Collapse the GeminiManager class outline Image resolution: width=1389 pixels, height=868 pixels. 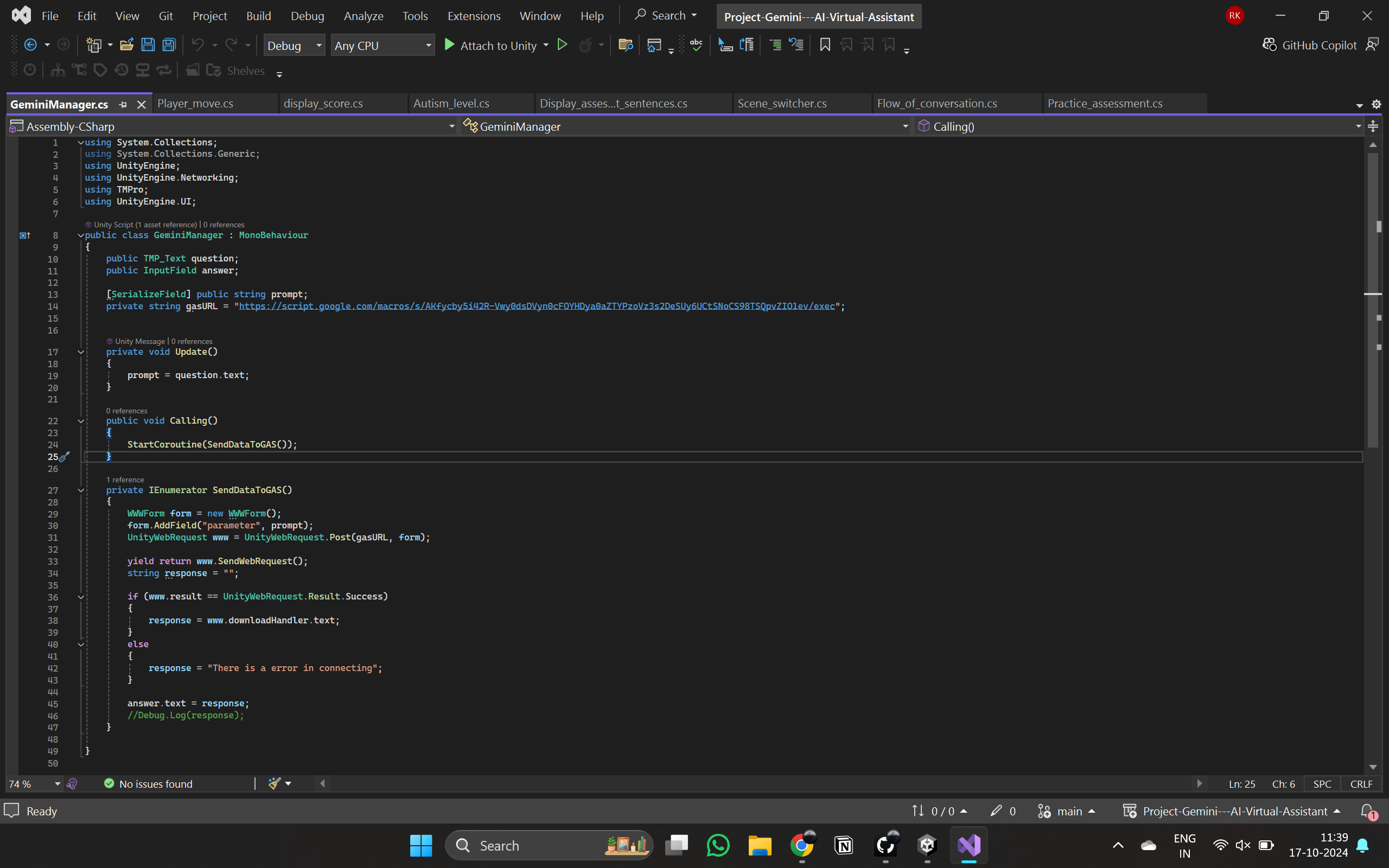(81, 235)
